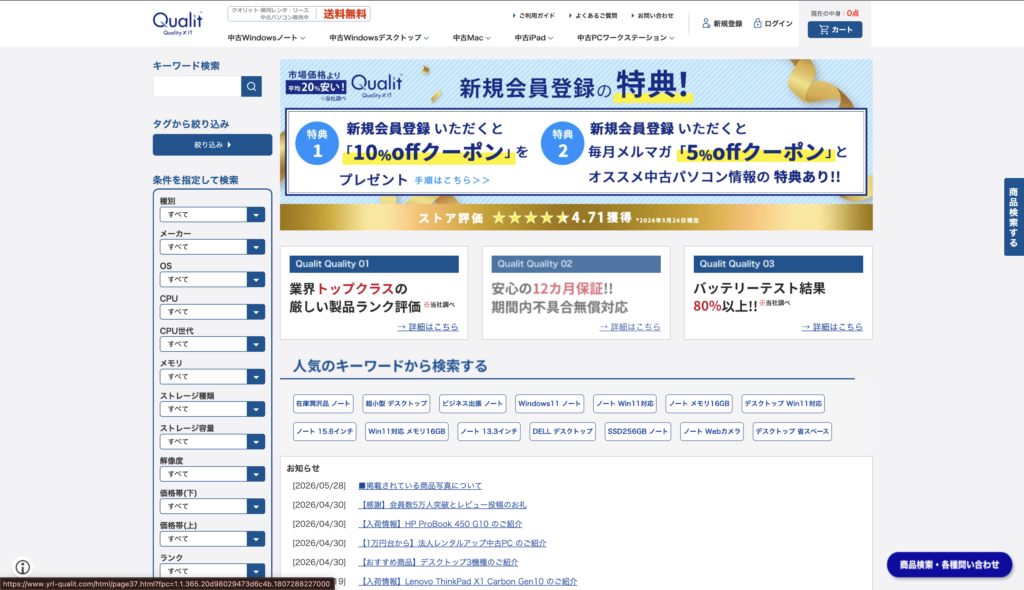This screenshot has width=1024, height=590.
Task: Select ノート 15.6インチ keyword tag
Action: (325, 432)
